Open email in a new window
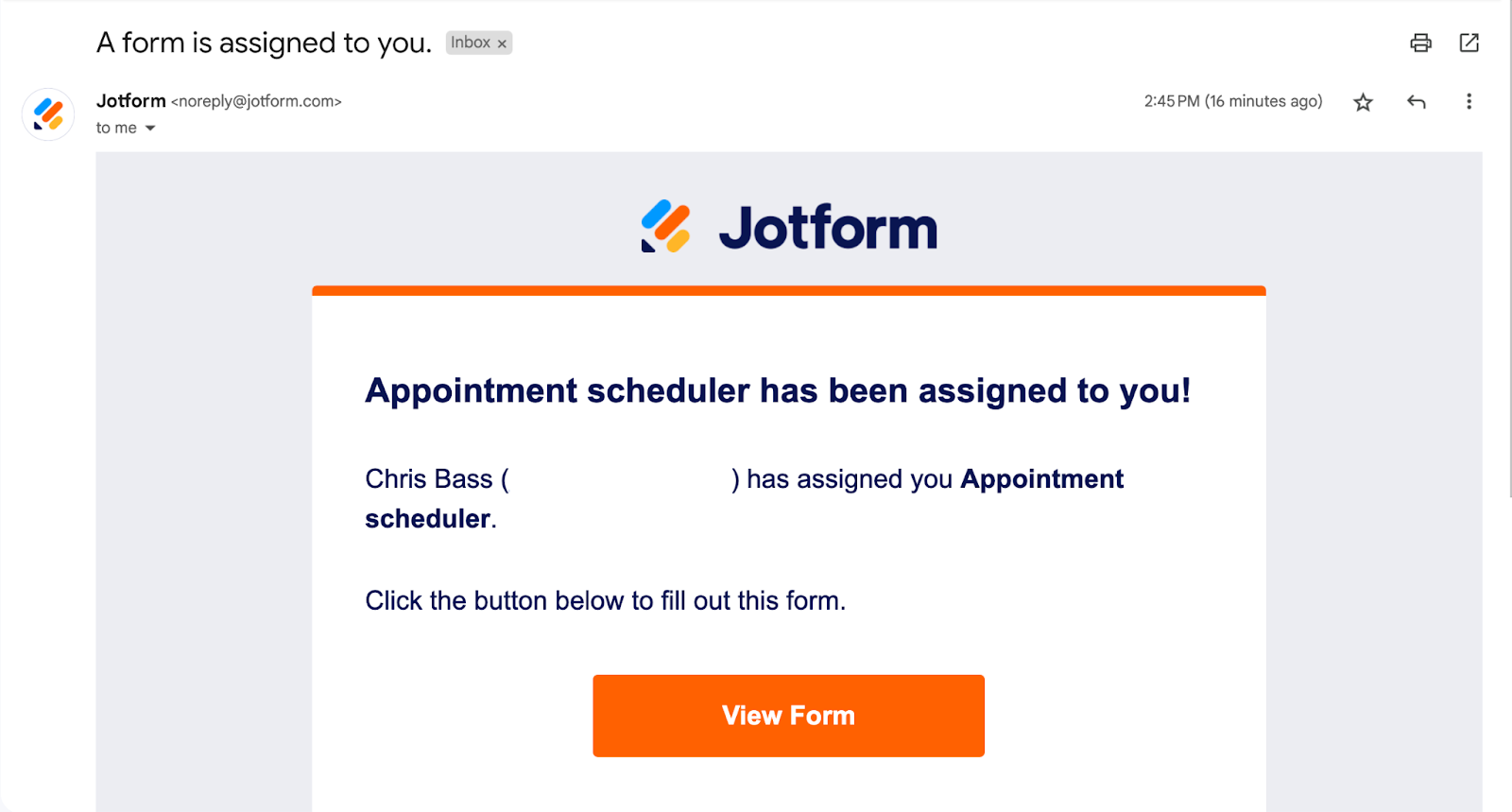This screenshot has height=812, width=1512. tap(1469, 43)
